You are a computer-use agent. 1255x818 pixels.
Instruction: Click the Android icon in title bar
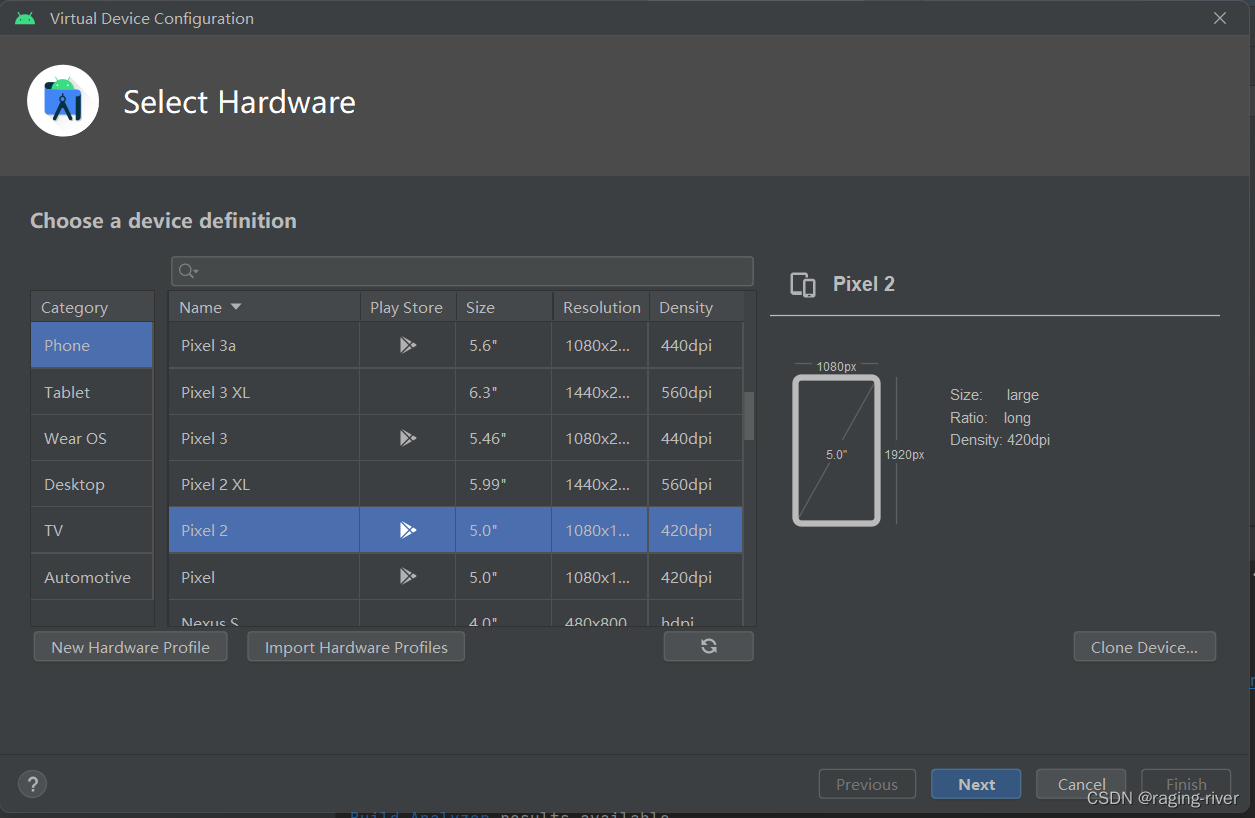coord(25,18)
